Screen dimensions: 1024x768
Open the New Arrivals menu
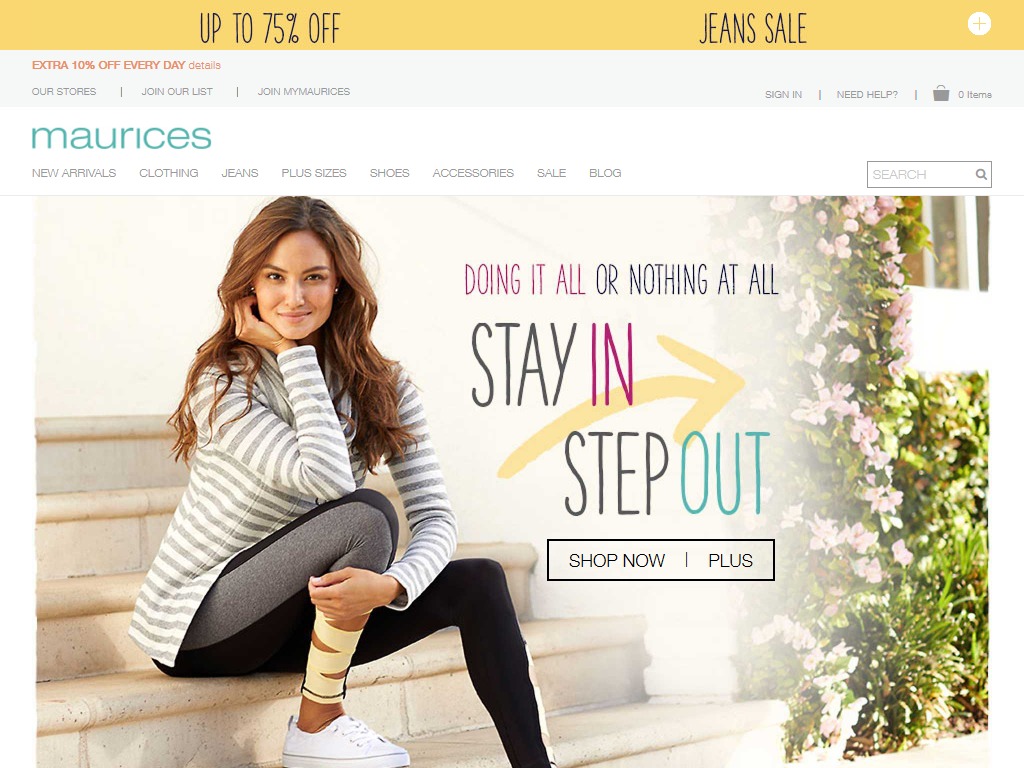click(x=74, y=173)
